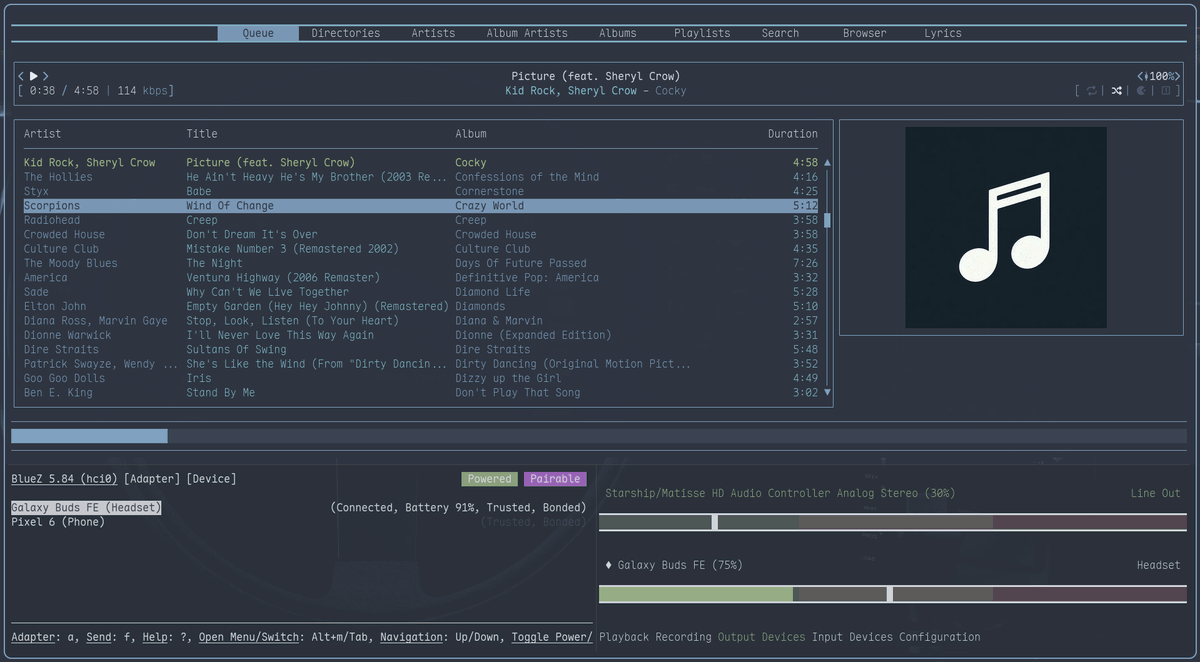This screenshot has height=662, width=1200.
Task: Click the Galaxy Buds FE (75%) label
Action: click(680, 565)
